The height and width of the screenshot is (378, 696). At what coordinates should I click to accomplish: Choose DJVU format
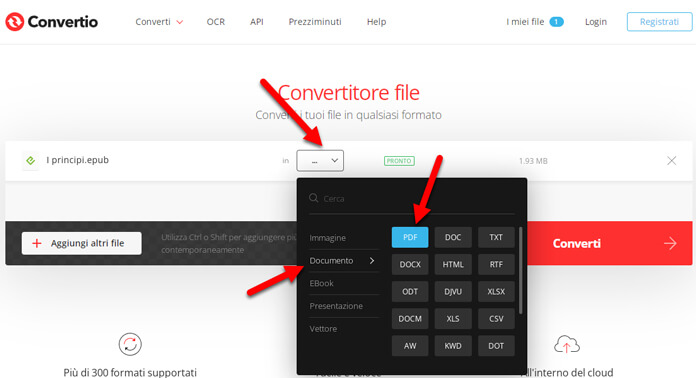coord(453,291)
